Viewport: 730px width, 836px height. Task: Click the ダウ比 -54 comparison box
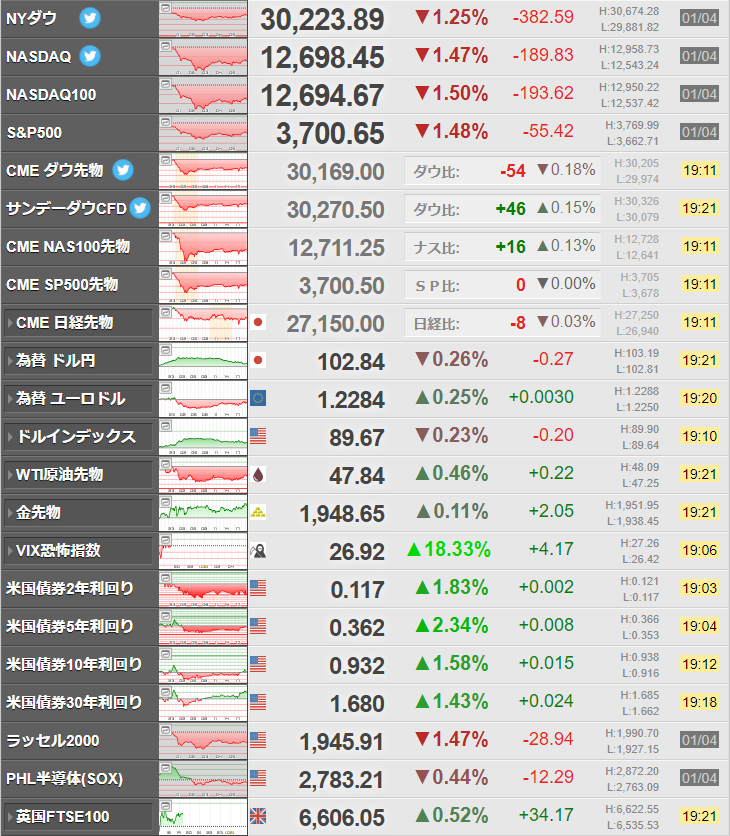point(502,171)
